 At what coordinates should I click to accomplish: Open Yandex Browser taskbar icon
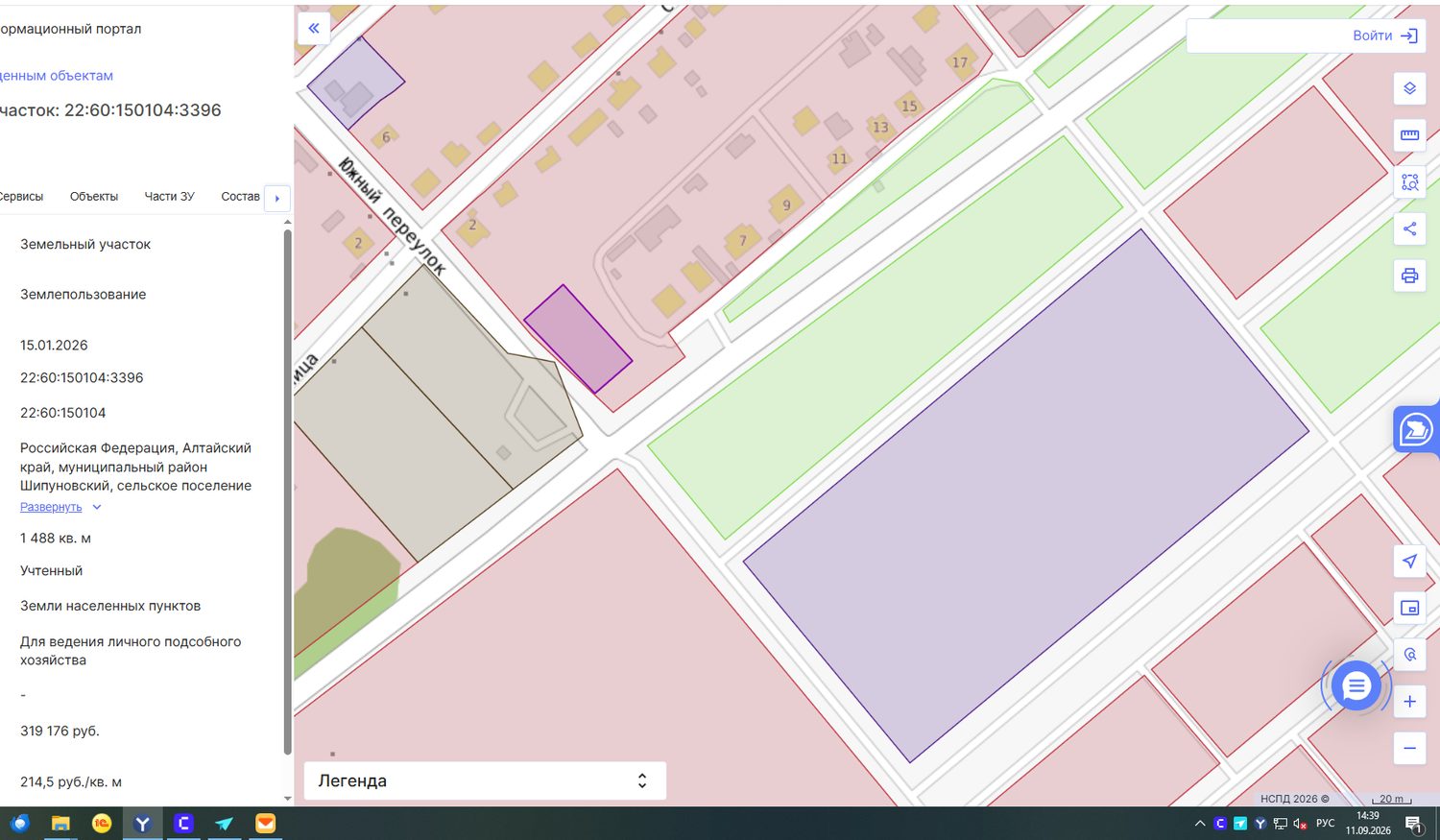pos(142,824)
